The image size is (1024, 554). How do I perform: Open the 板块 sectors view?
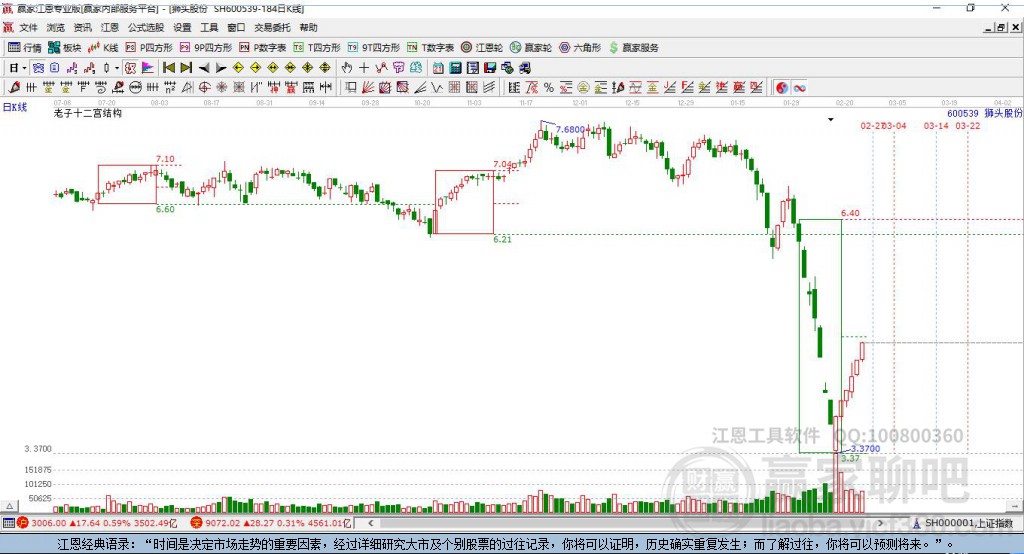(x=65, y=48)
